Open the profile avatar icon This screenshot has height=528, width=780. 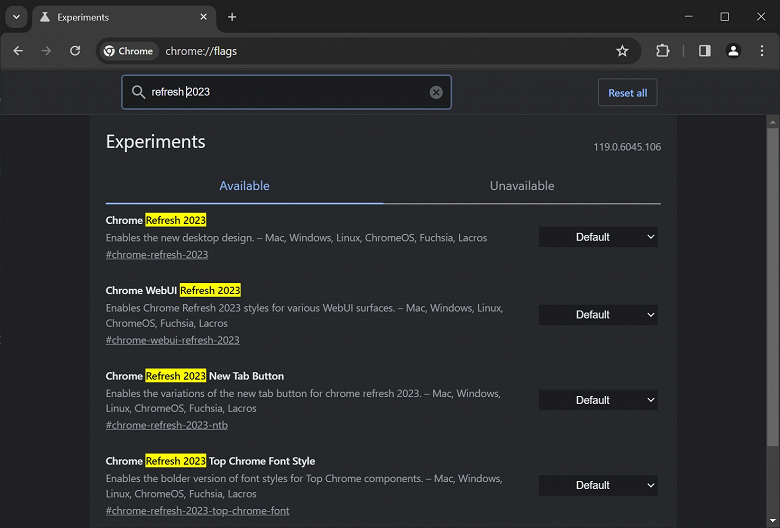[x=733, y=51]
